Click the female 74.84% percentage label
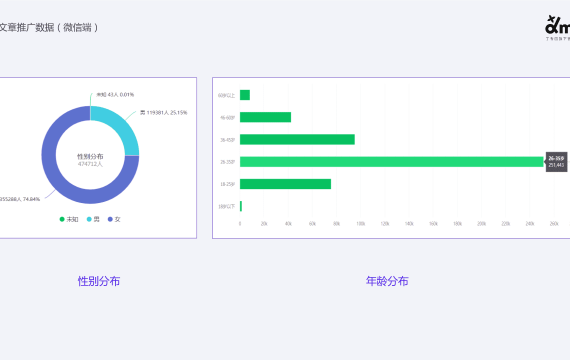This screenshot has height=360, width=570. 20,199
